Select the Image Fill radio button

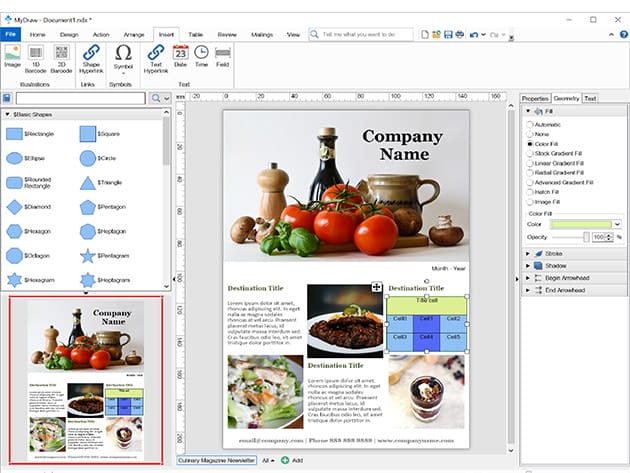(x=530, y=201)
